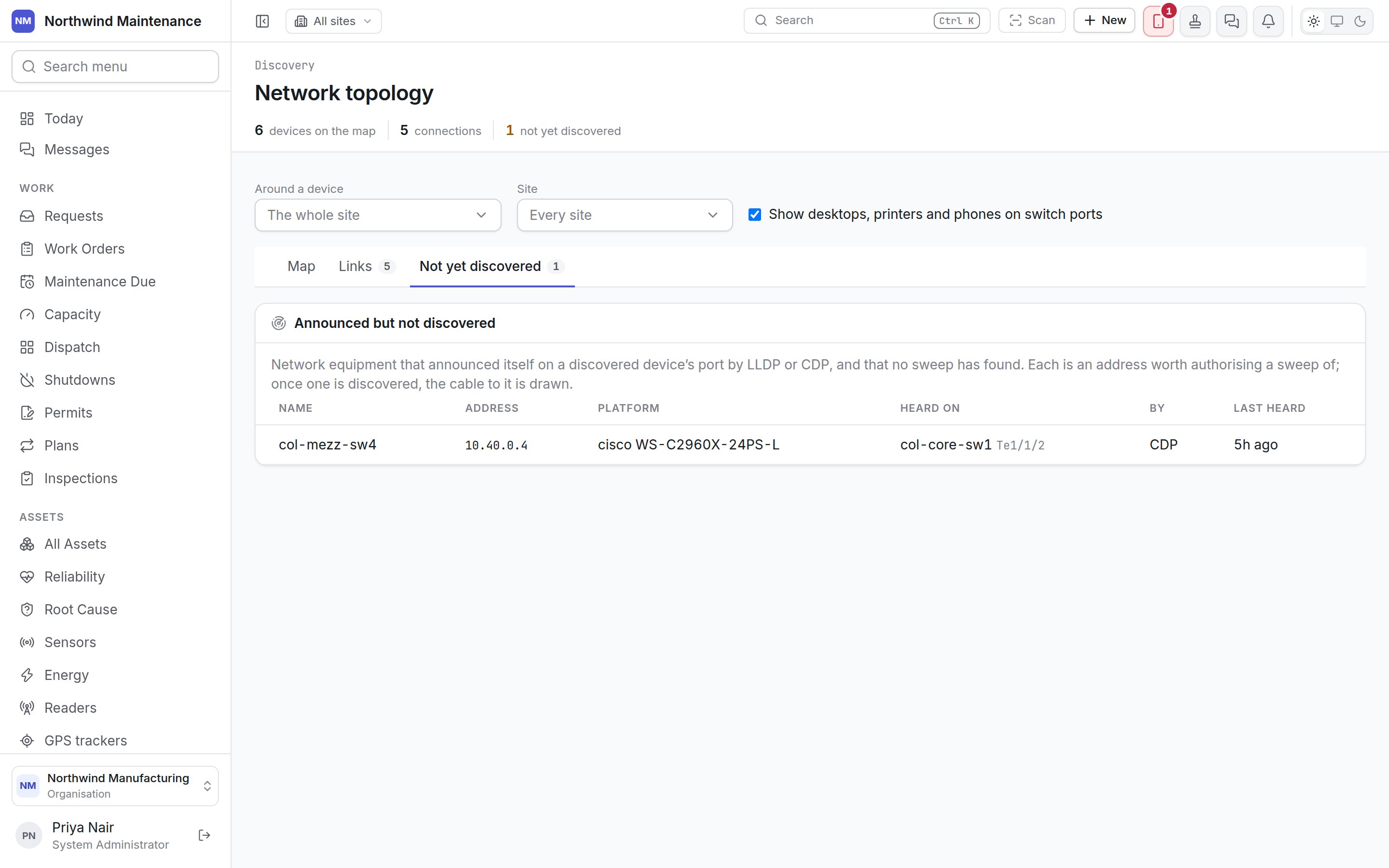Open Plans in the sidebar
This screenshot has height=868, width=1389.
[115, 446]
